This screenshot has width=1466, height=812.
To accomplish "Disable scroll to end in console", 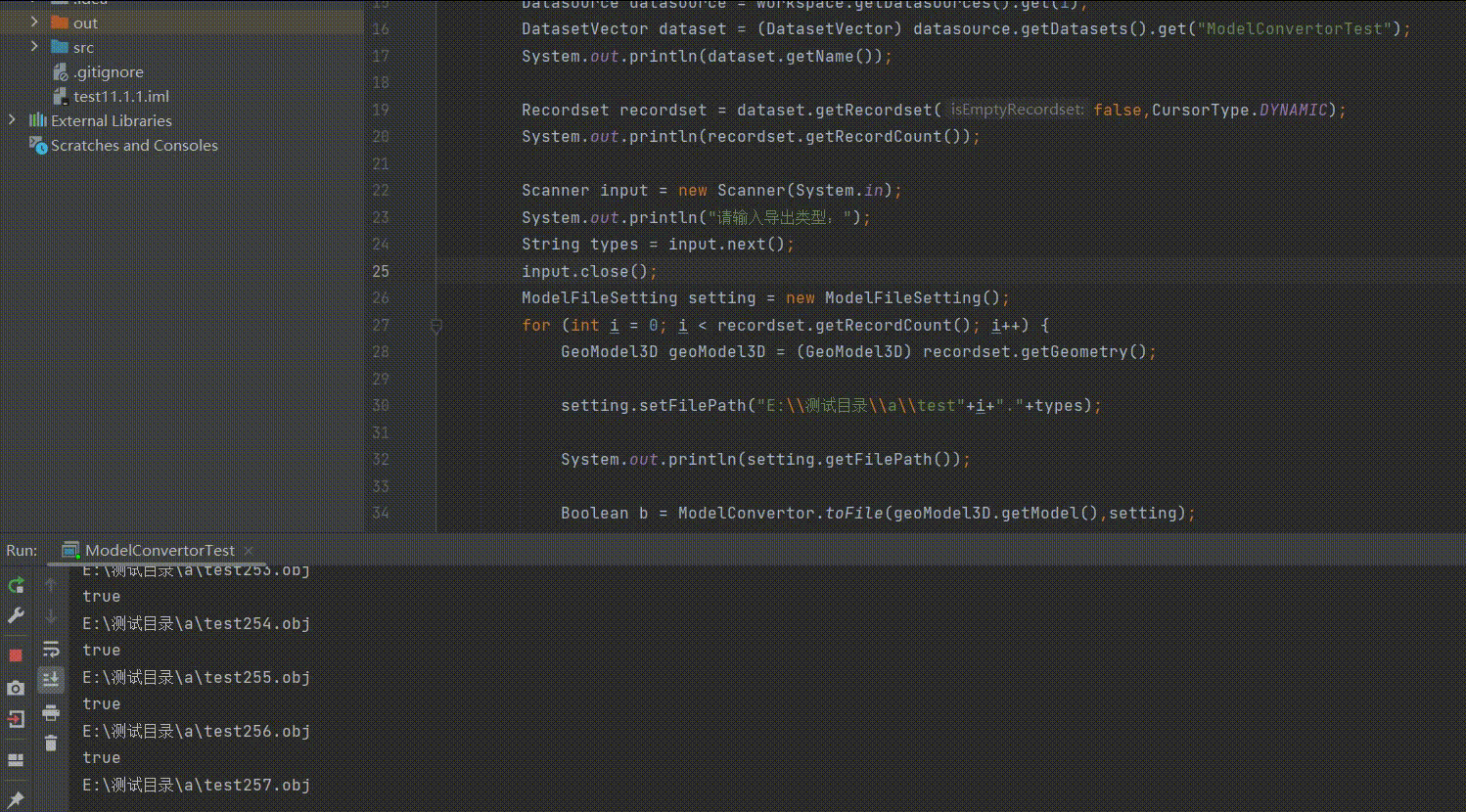I will [x=51, y=678].
